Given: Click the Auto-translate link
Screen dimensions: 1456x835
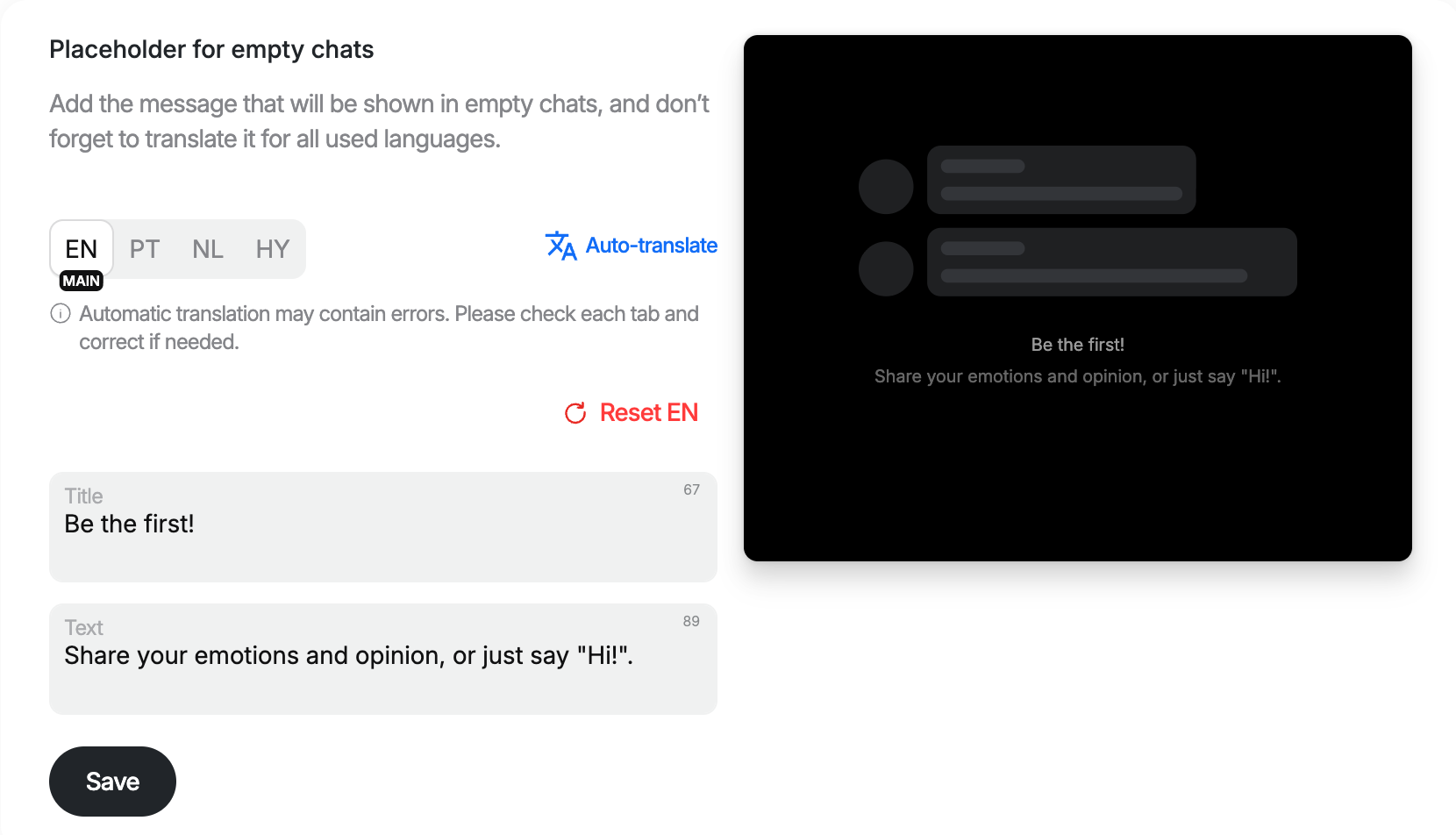Looking at the screenshot, I should pos(631,246).
